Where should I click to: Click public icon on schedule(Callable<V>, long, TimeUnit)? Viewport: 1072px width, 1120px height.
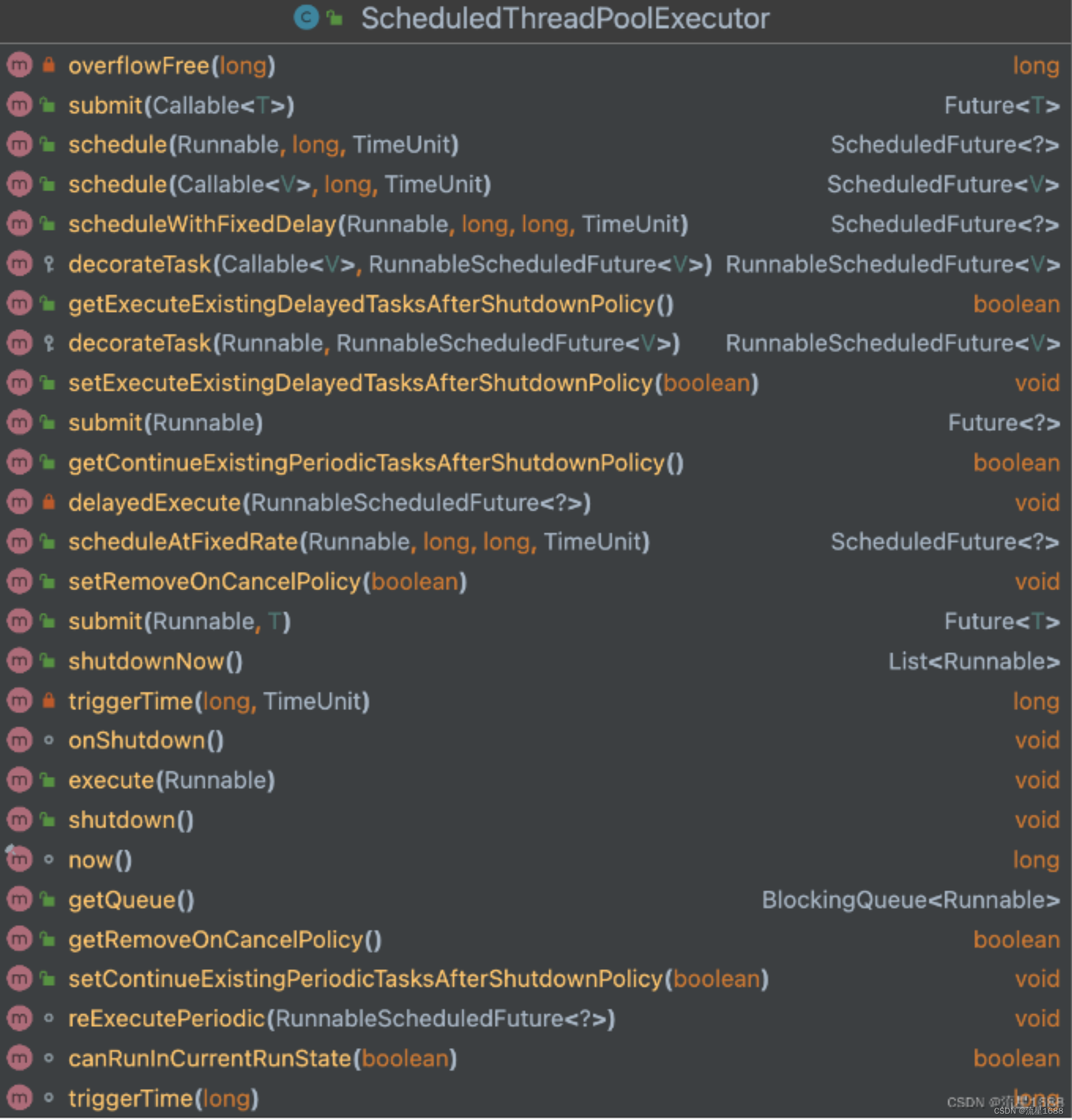click(48, 184)
